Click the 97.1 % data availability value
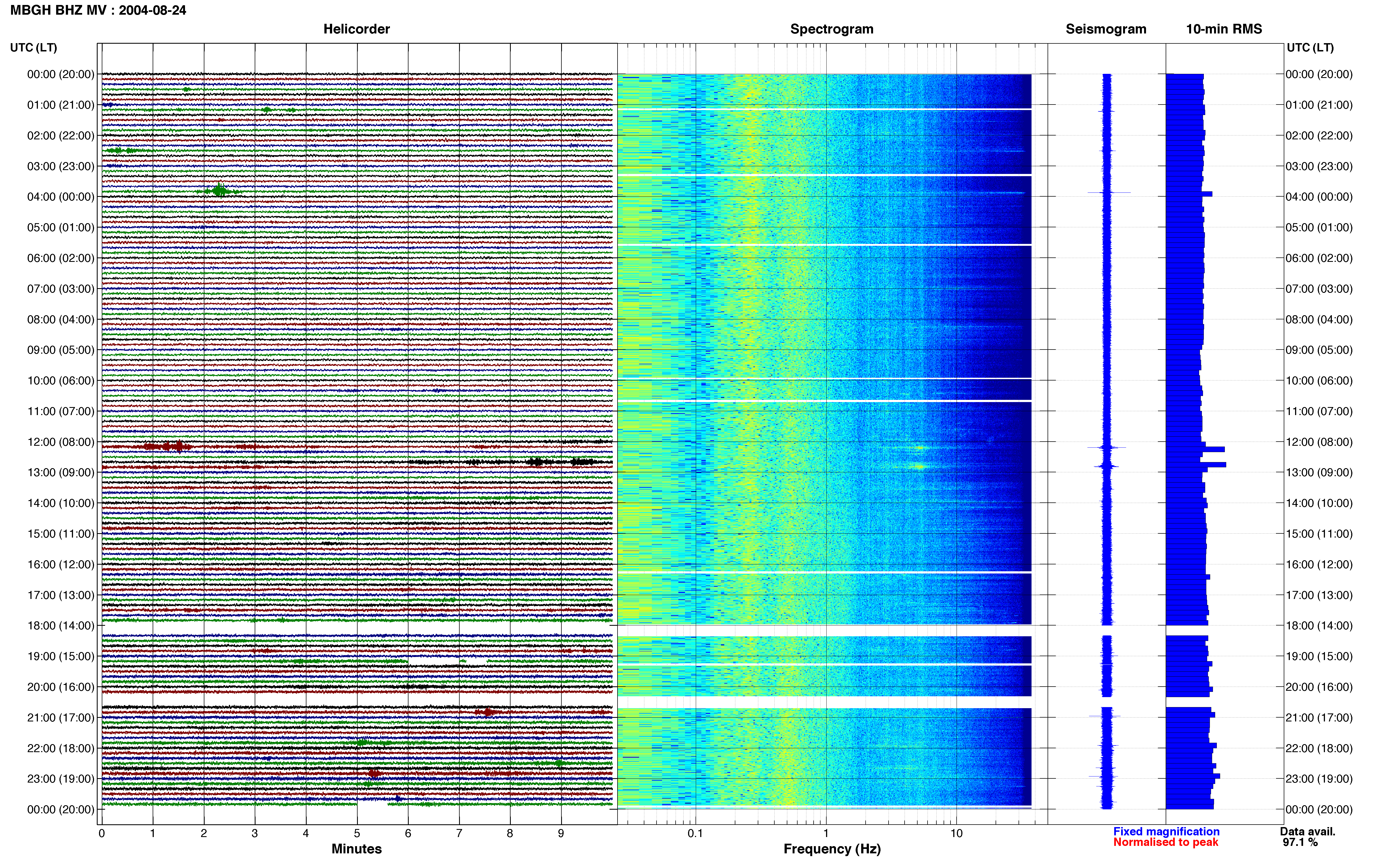Viewport: 1388px width, 868px height. click(1300, 842)
